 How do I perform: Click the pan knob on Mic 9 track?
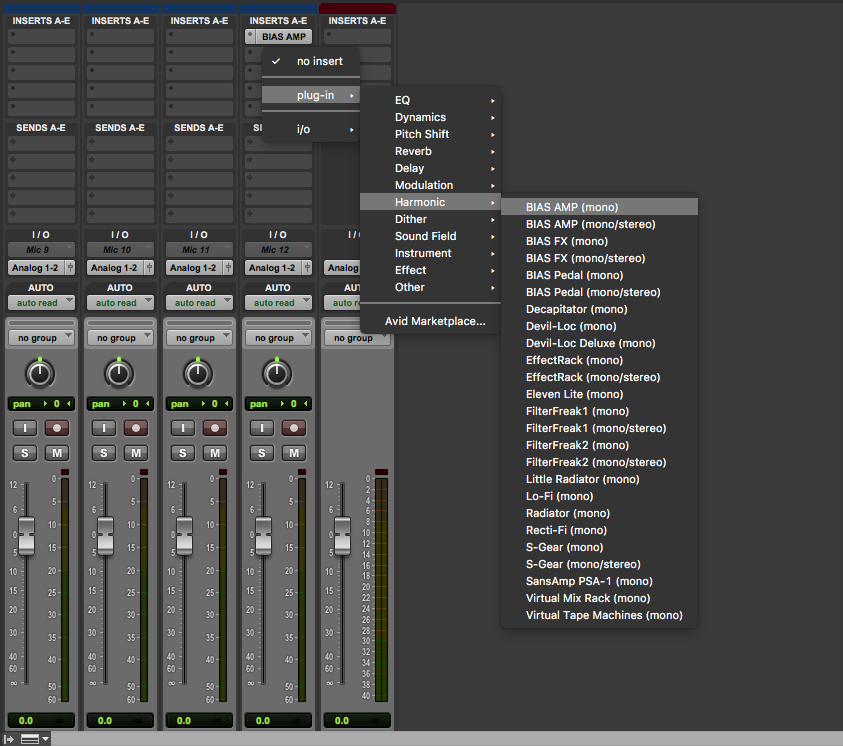(40, 374)
